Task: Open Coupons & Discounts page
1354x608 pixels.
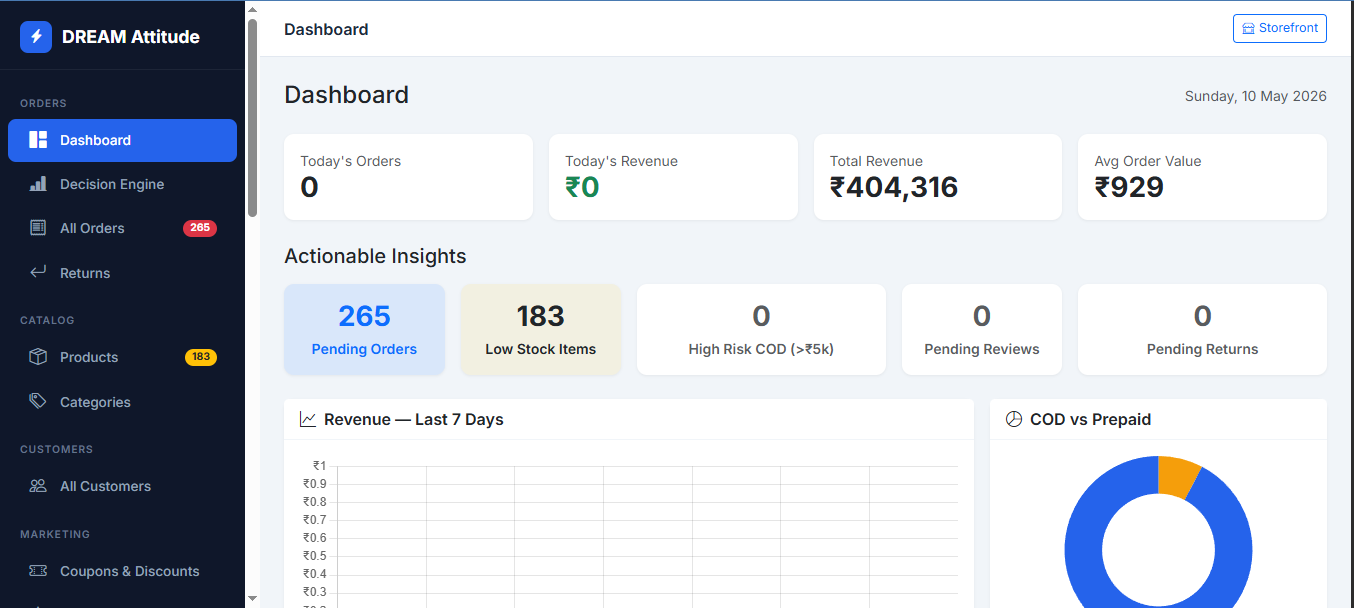Action: coord(122,571)
